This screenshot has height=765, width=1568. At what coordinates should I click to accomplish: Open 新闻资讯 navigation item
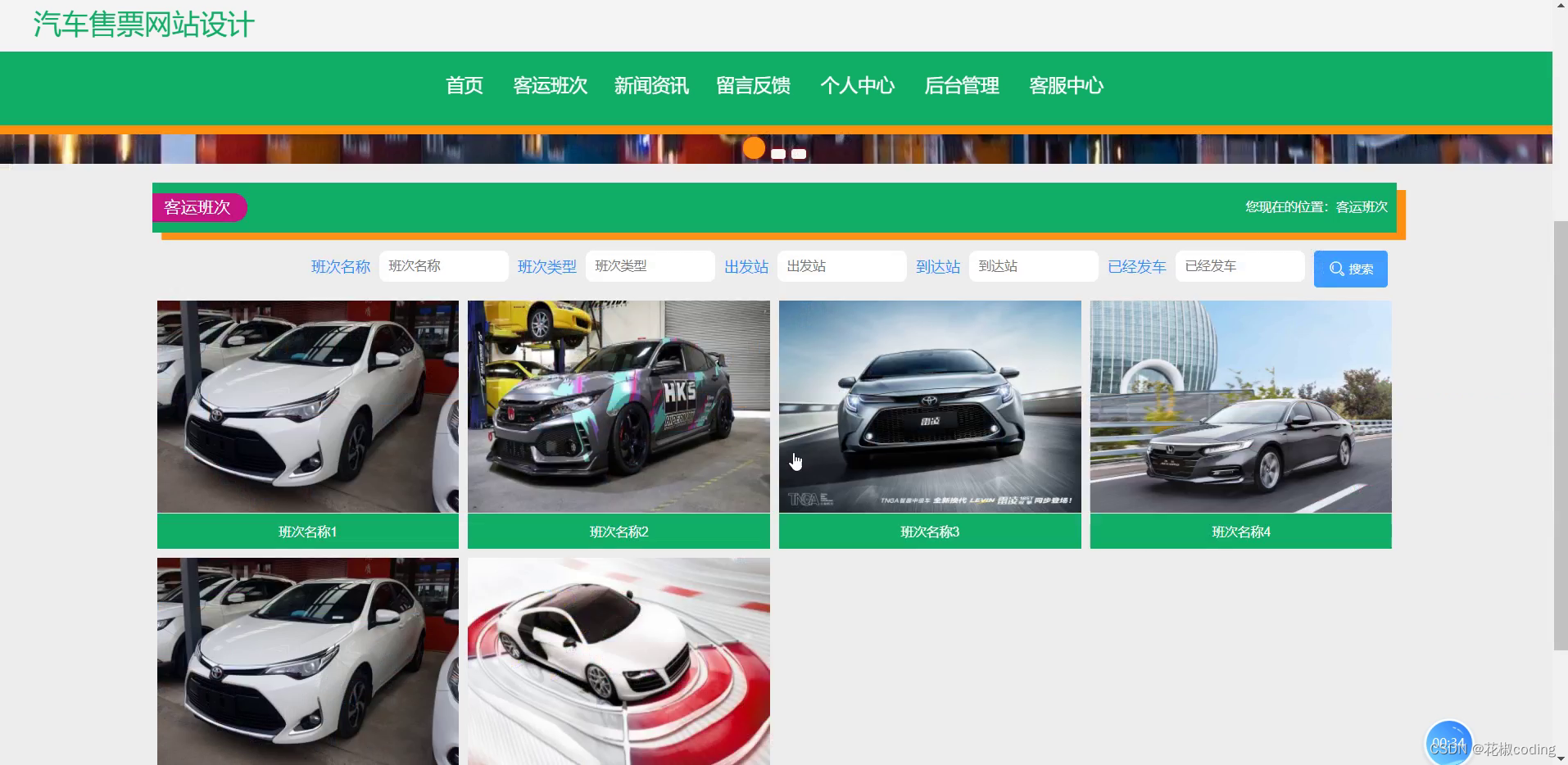(651, 86)
